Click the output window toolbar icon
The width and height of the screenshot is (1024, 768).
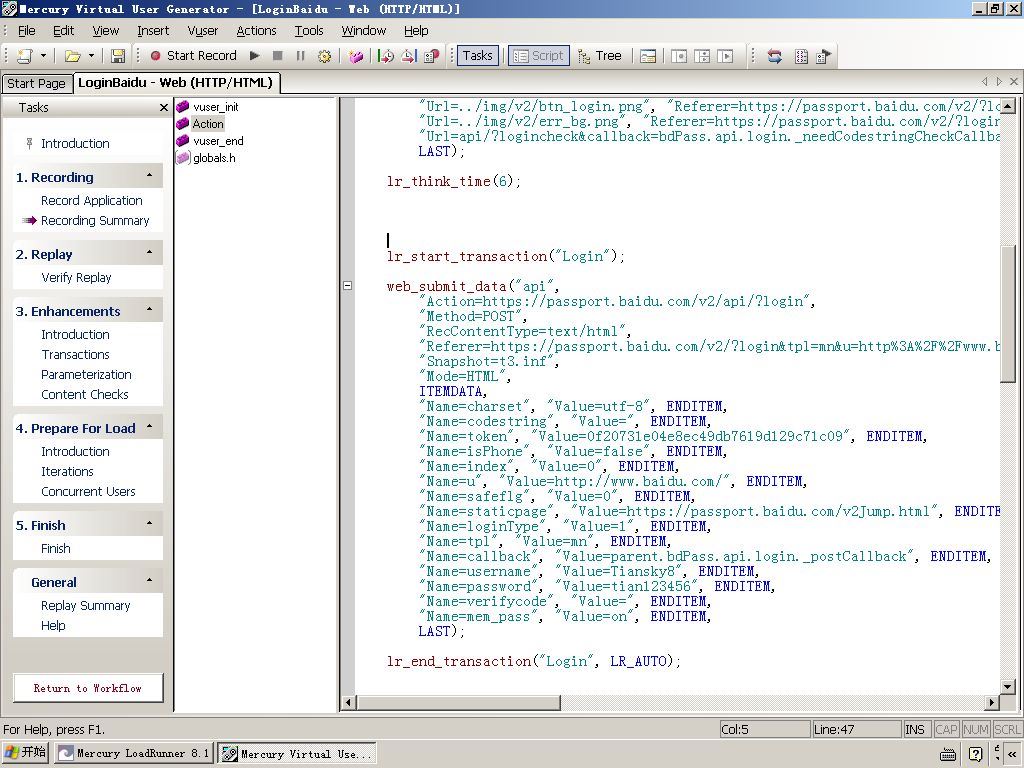click(648, 56)
